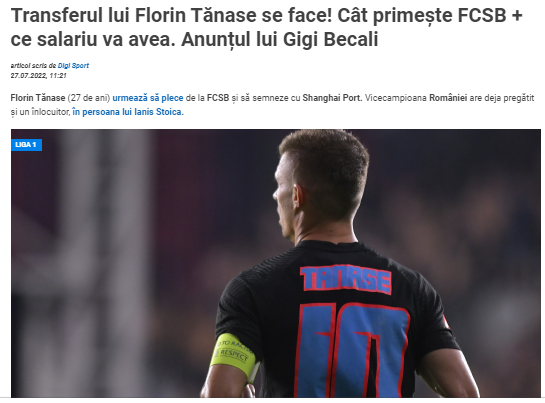Click the article headline about Florin Tănase
This screenshot has height=403, width=545.
[267, 27]
